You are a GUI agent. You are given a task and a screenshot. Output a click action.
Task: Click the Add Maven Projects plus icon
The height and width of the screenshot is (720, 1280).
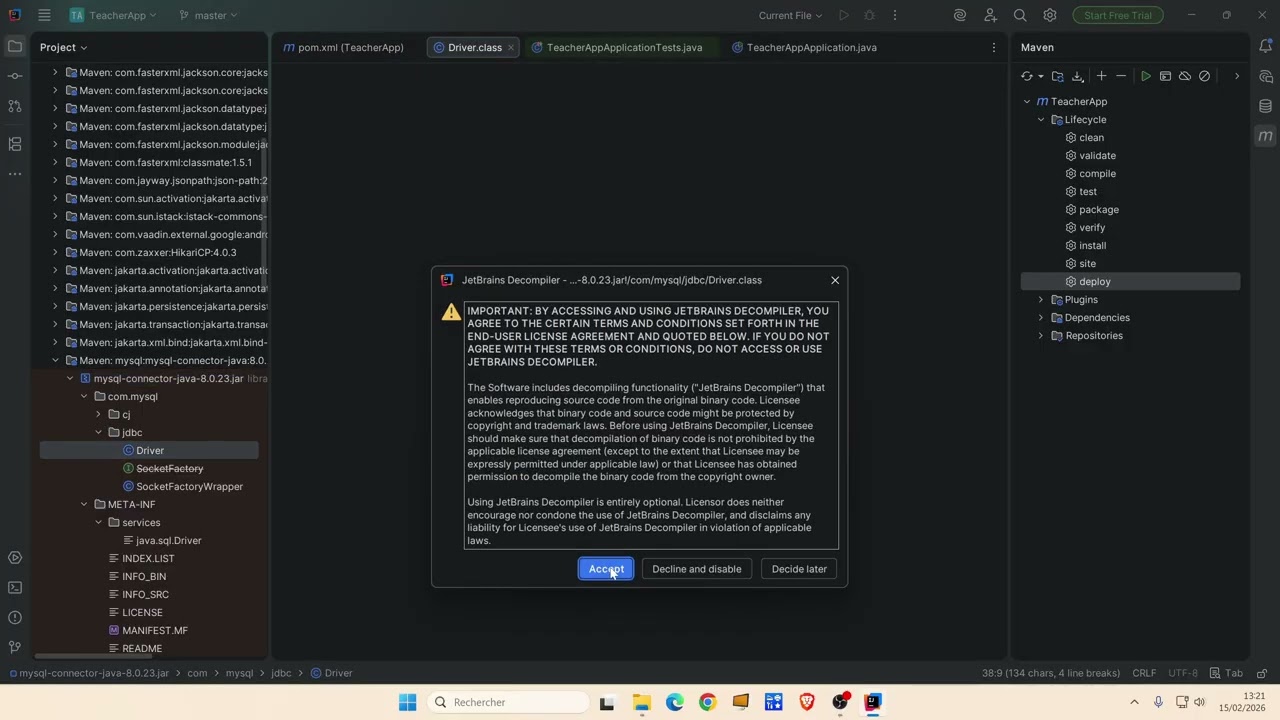(1101, 76)
